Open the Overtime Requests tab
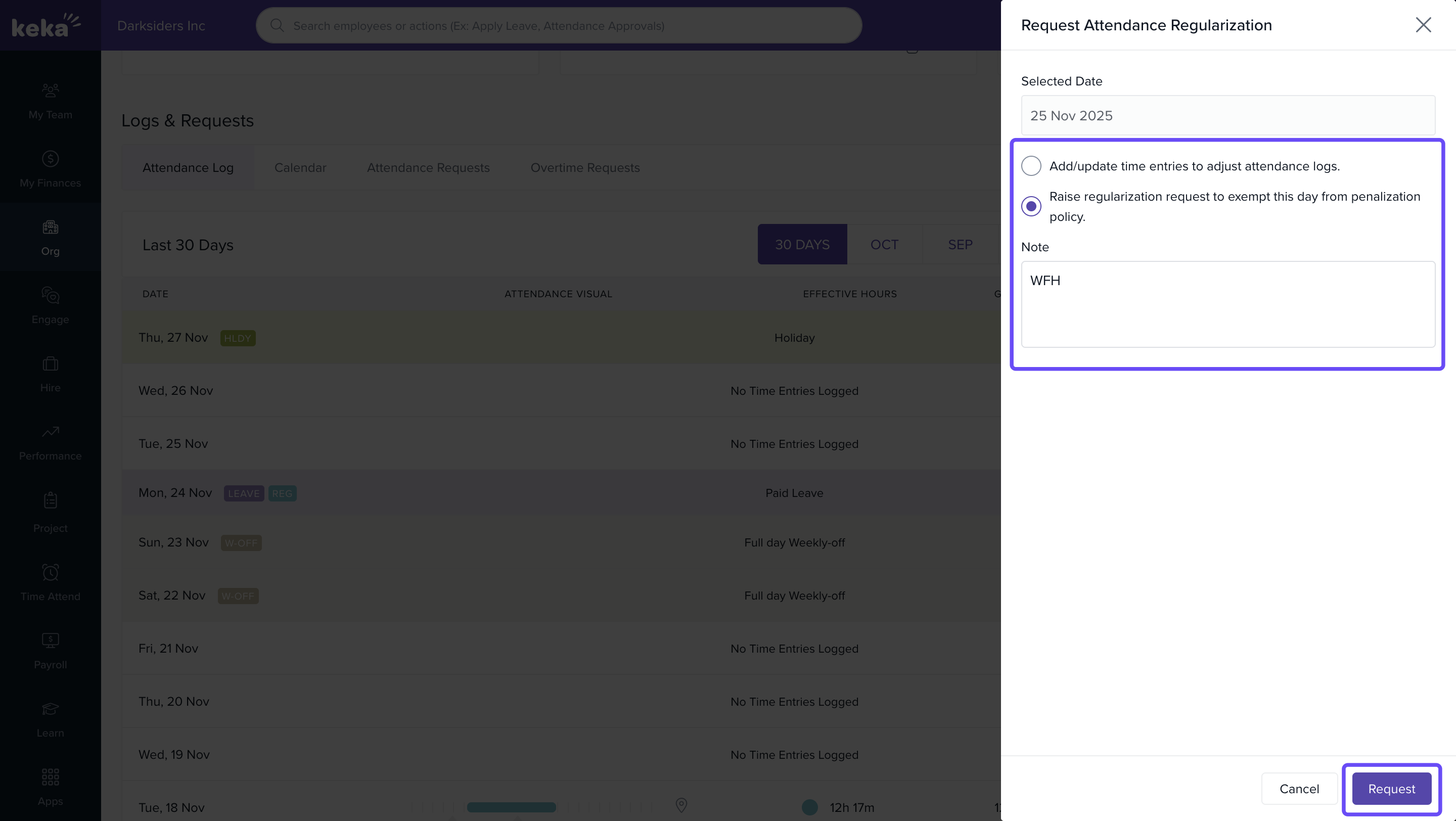This screenshot has width=1456, height=821. (x=584, y=168)
